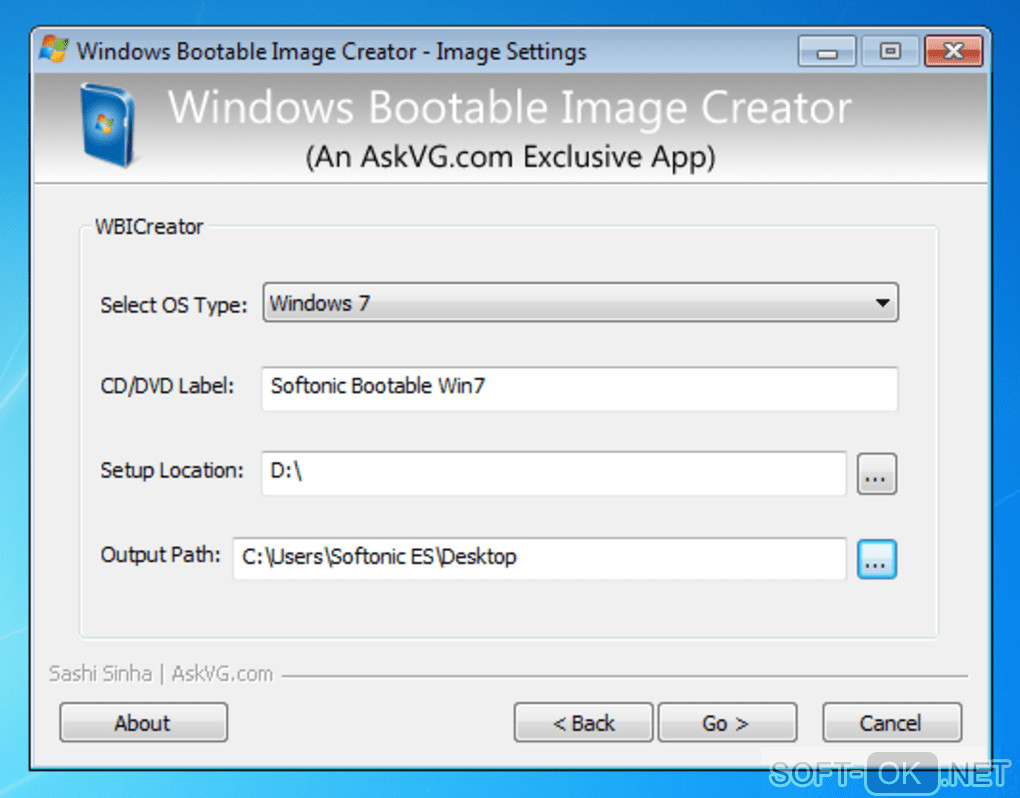
Task: Click the Output Path text field
Action: [539, 558]
